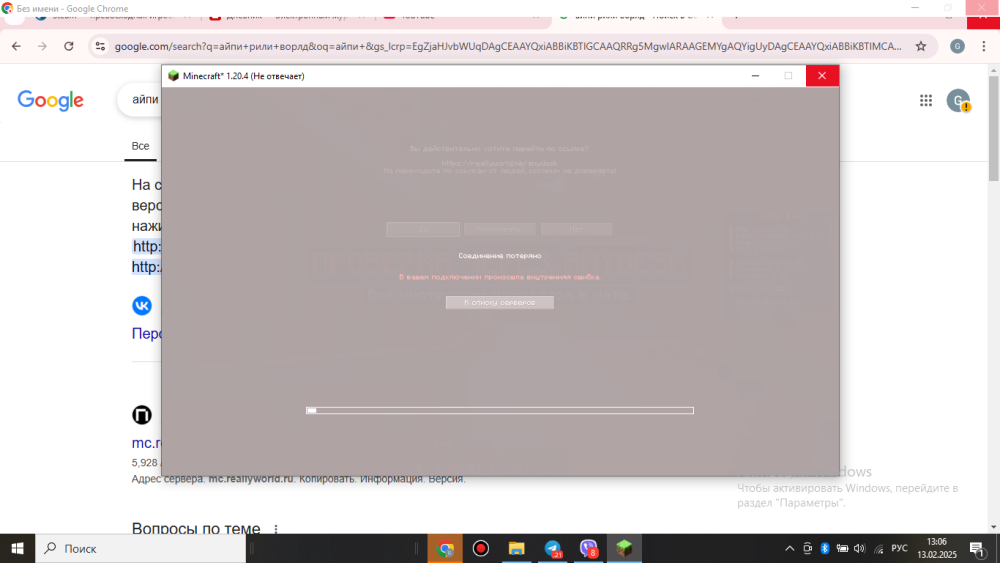The image size is (1000, 563).
Task: Minimize the Minecraft 1.20.4 window
Action: click(755, 76)
